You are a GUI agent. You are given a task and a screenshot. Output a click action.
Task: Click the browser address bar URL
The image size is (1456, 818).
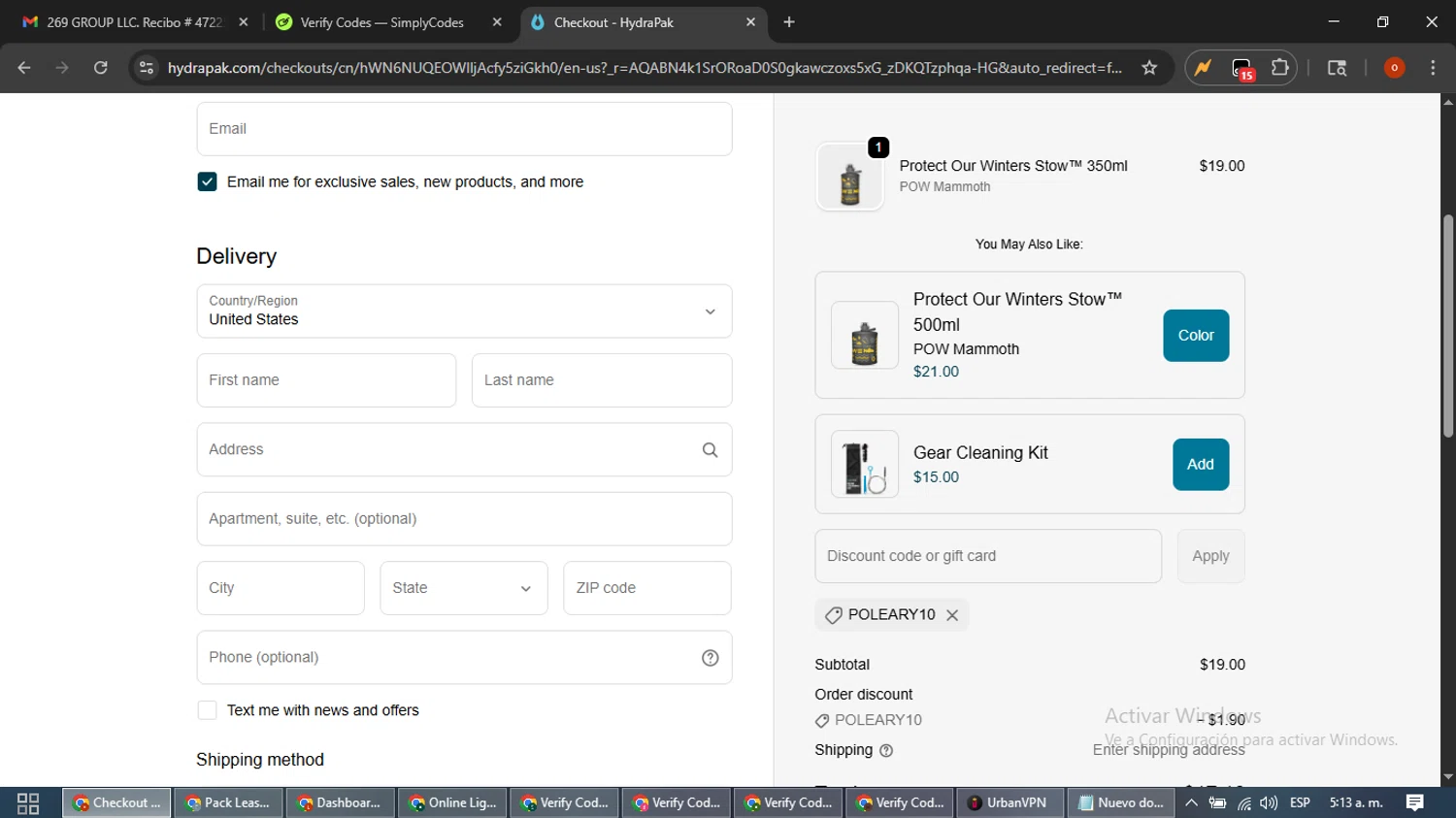pos(645,68)
